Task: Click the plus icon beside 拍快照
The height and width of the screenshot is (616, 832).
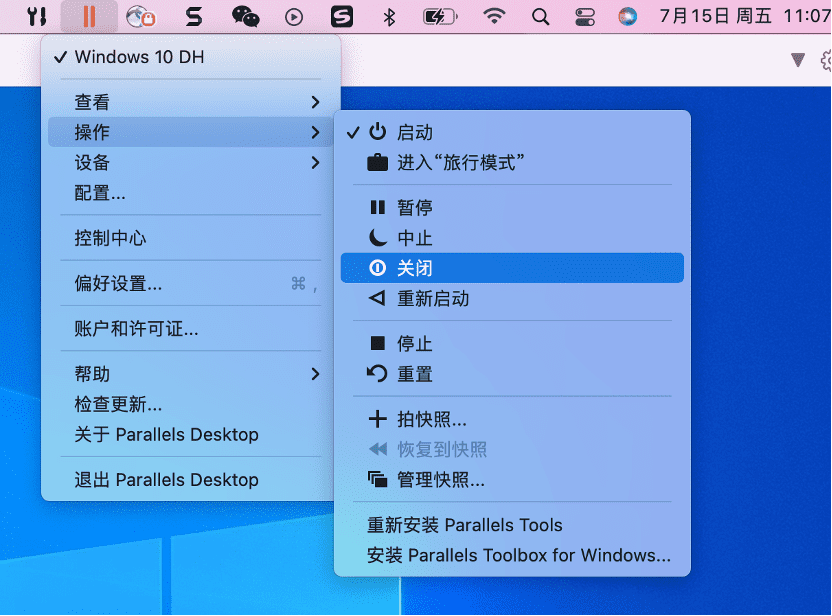Action: click(377, 420)
